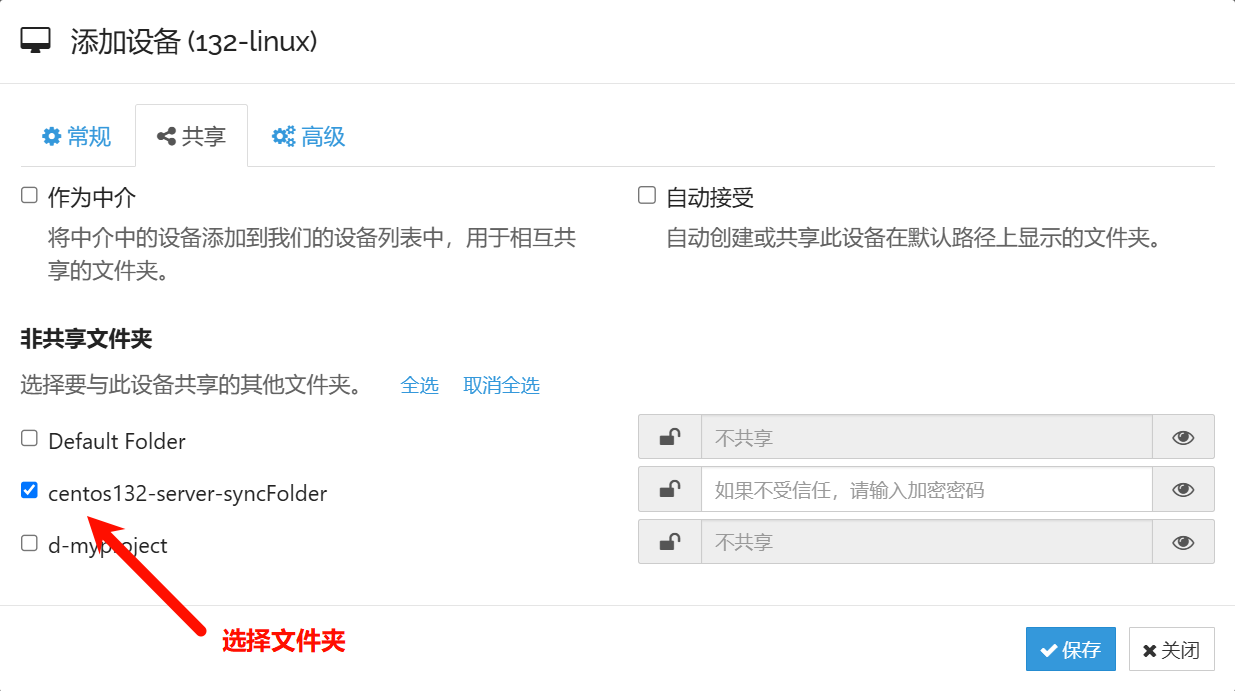
Task: Switch to the 常规 tab
Action: pos(77,137)
